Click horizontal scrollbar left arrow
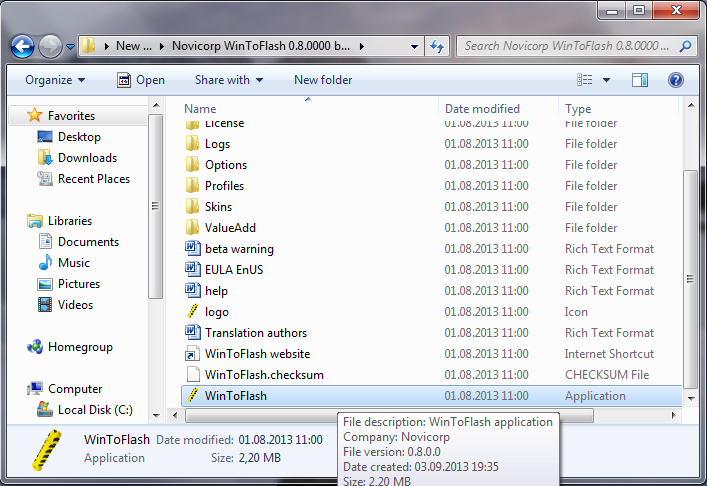Screen dimensions: 707x486 [x=175, y=415]
